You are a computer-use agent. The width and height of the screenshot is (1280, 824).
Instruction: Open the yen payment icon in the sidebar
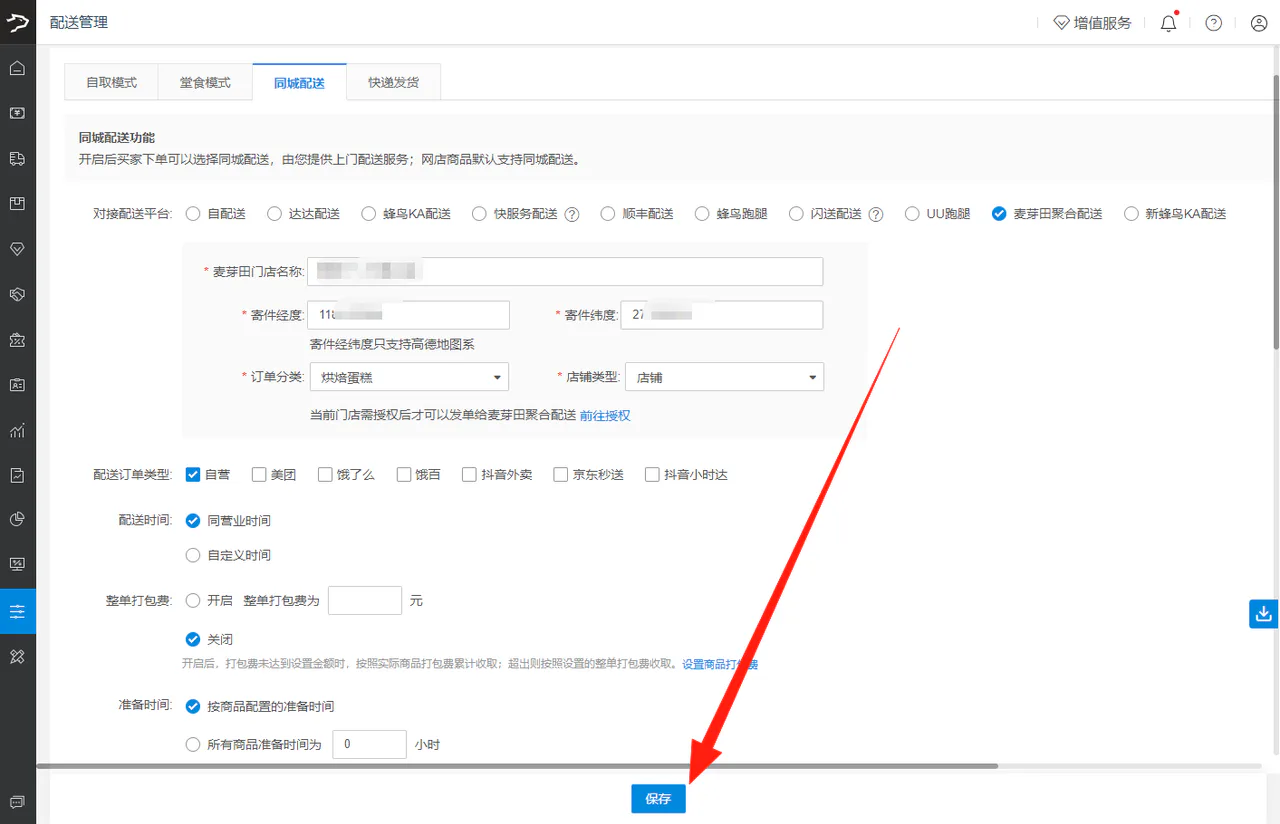17,114
